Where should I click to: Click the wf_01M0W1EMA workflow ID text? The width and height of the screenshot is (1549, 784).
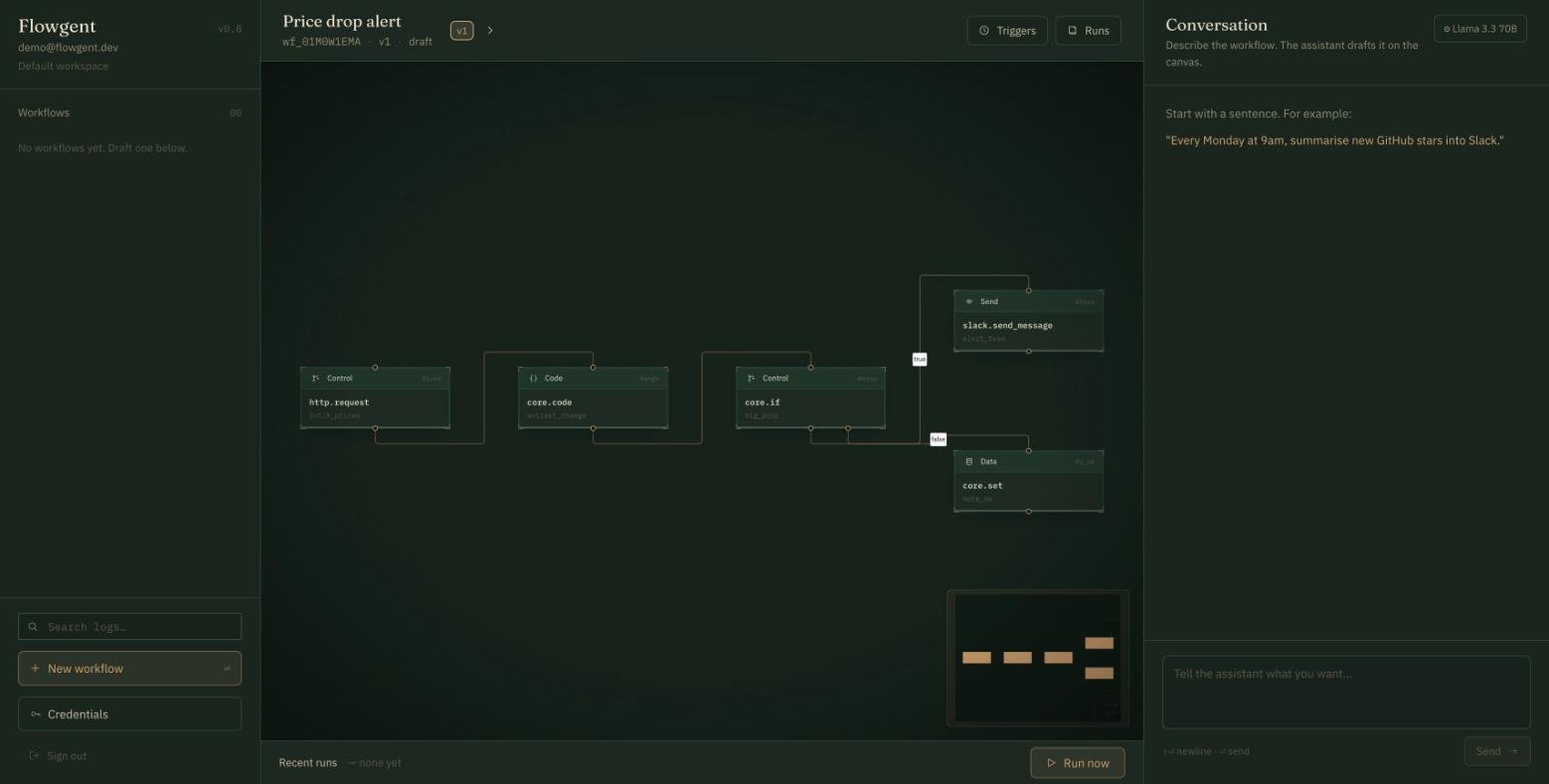pyautogui.click(x=321, y=42)
